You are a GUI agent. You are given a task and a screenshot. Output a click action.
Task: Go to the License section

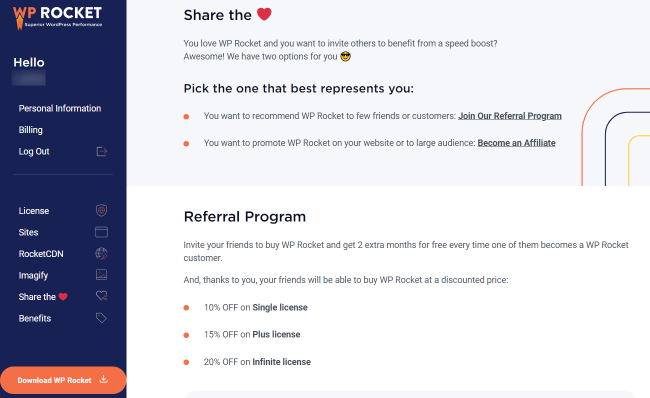[x=34, y=211]
